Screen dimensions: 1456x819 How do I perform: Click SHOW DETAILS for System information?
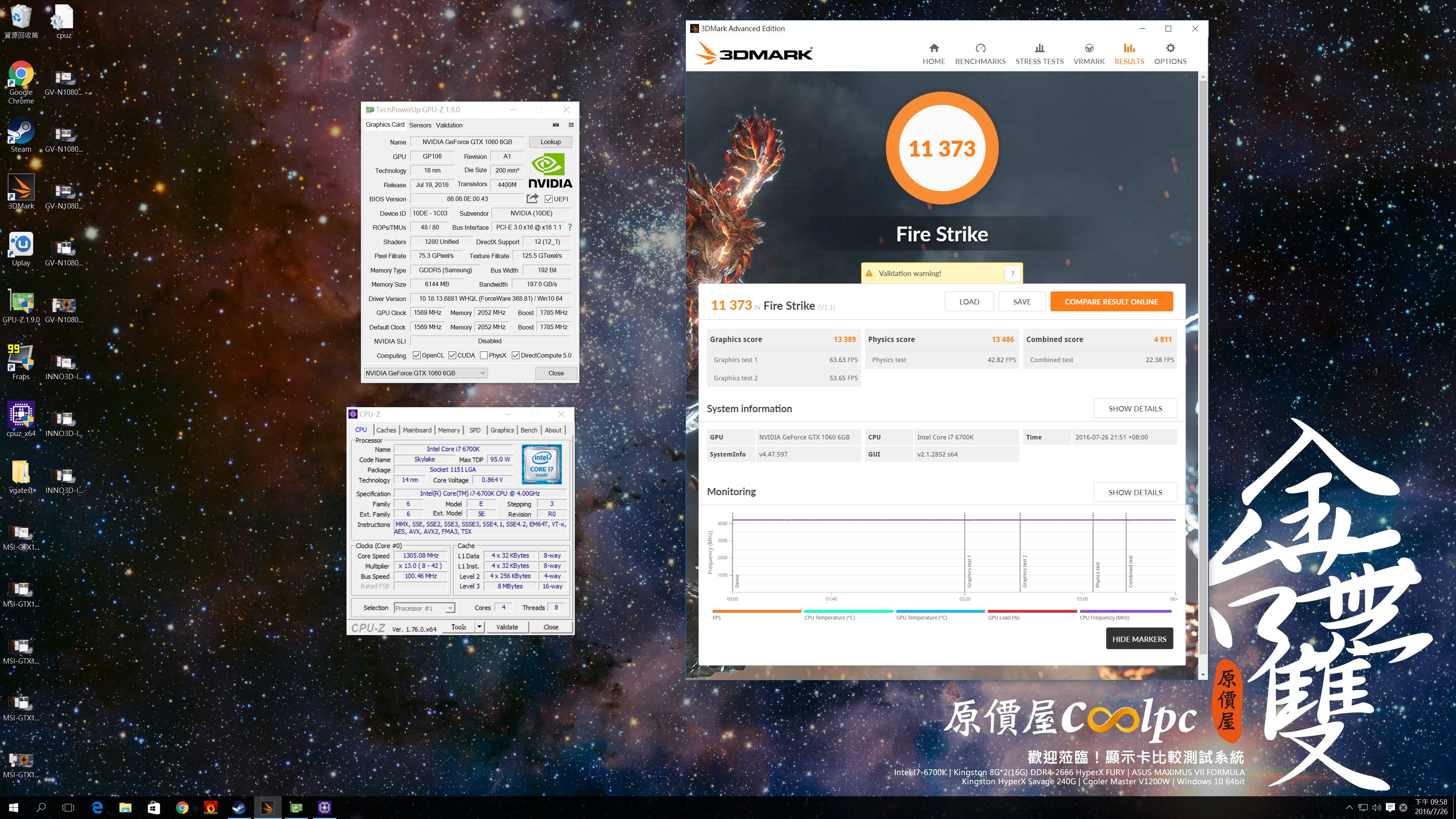[x=1135, y=408]
